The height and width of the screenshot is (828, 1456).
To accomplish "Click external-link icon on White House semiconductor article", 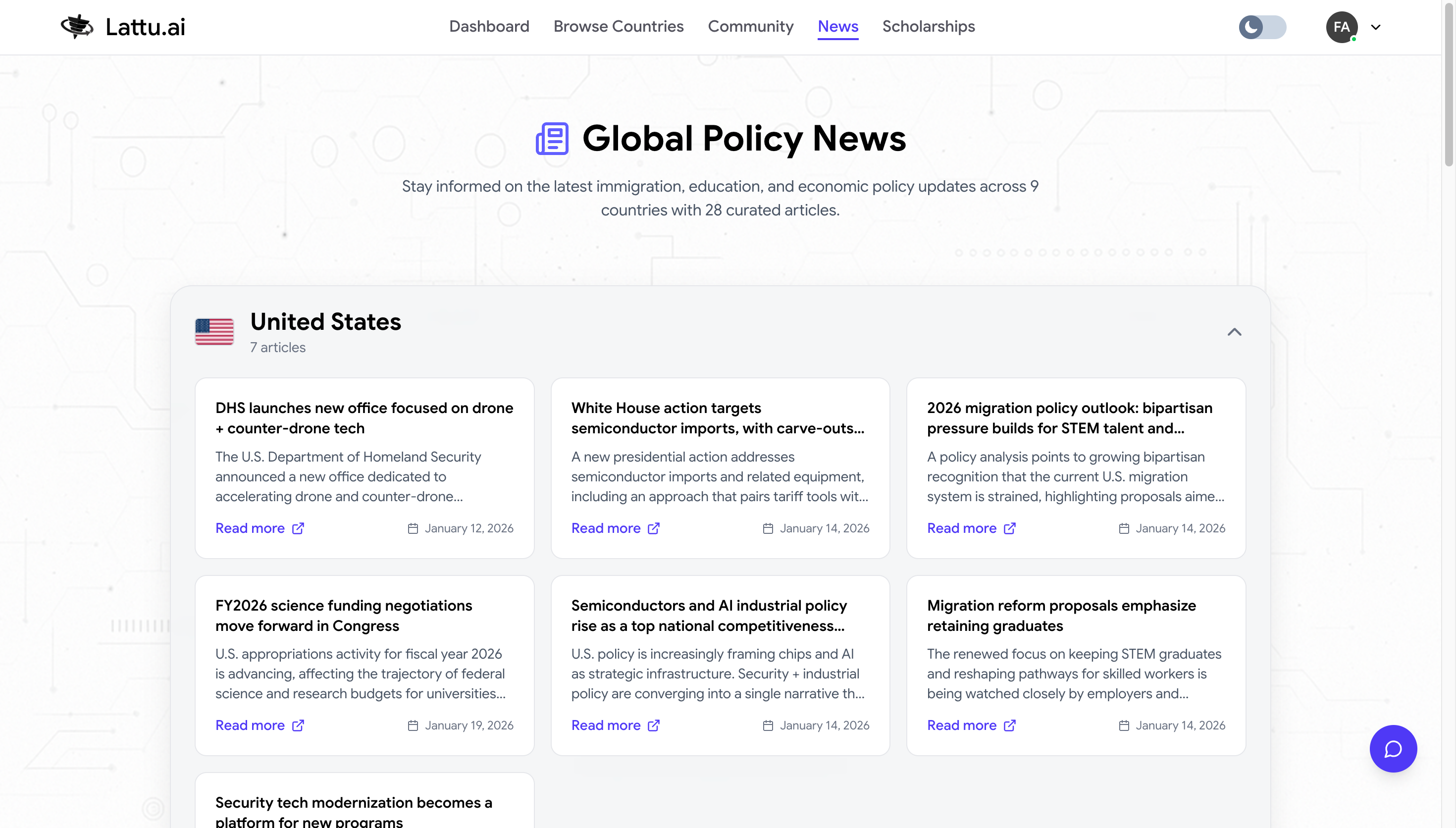I will pyautogui.click(x=653, y=528).
